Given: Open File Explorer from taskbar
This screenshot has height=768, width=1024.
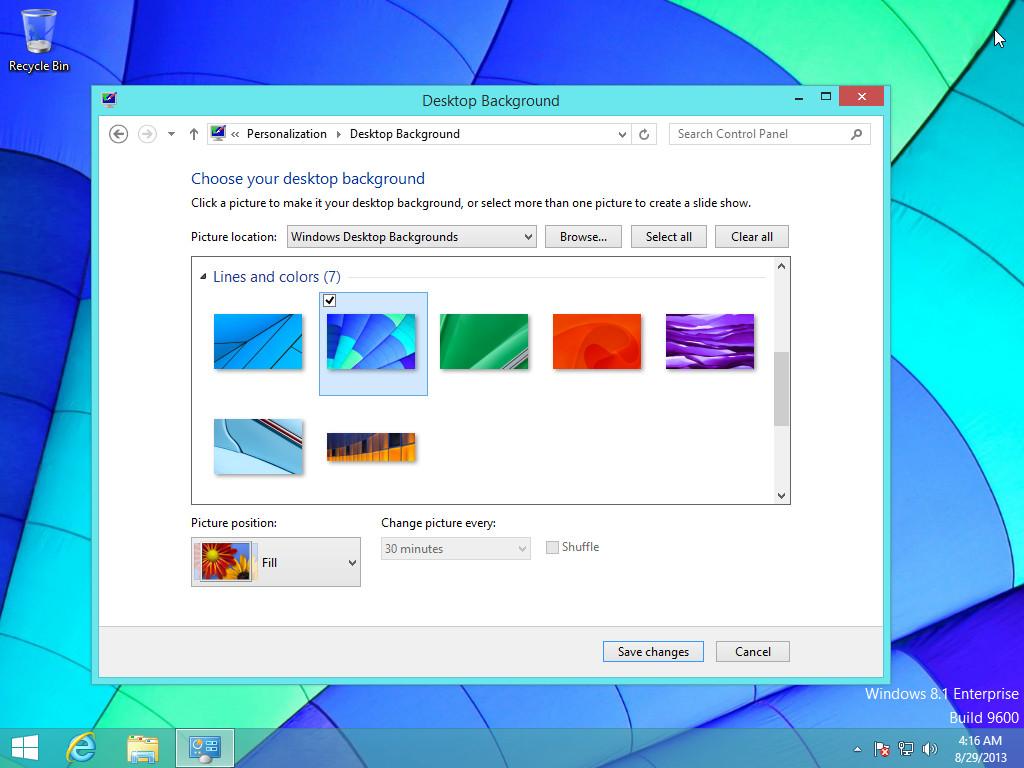Looking at the screenshot, I should coord(142,748).
